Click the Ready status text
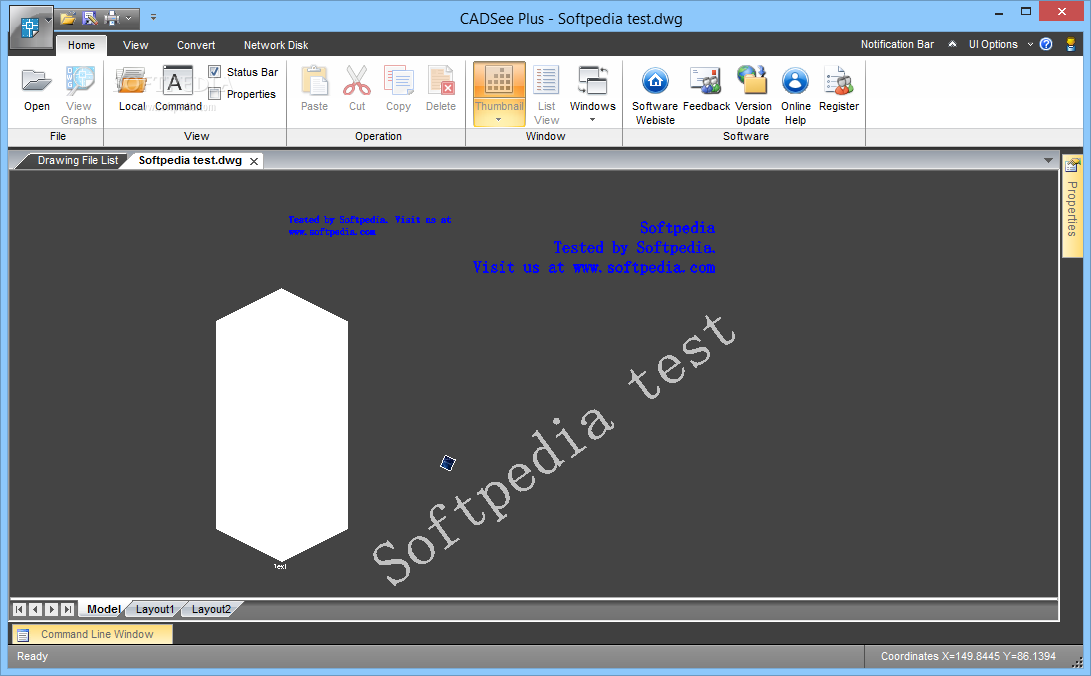1091x676 pixels. pyautogui.click(x=33, y=656)
